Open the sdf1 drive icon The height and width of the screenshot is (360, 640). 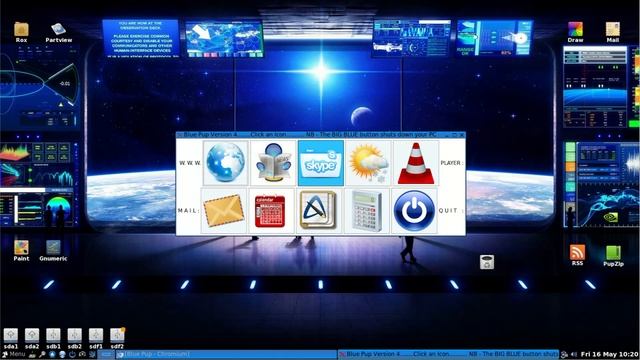(96, 338)
